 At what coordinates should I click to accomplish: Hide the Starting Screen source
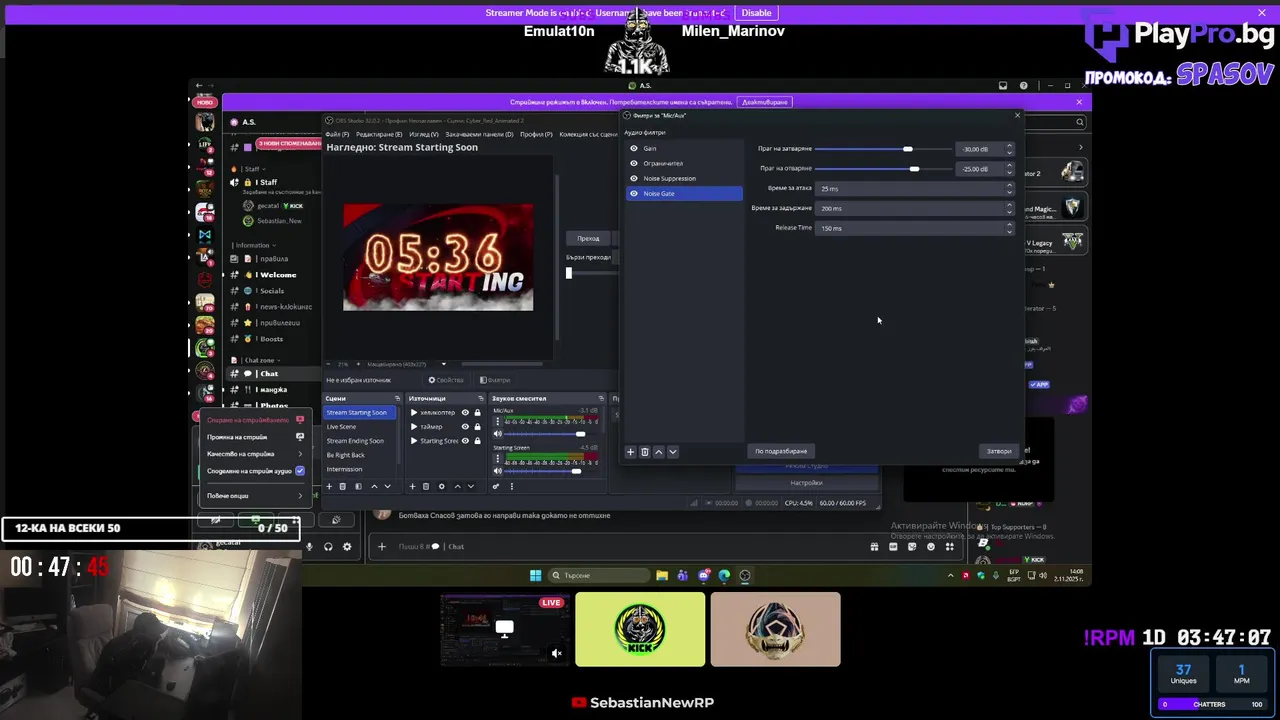465,440
